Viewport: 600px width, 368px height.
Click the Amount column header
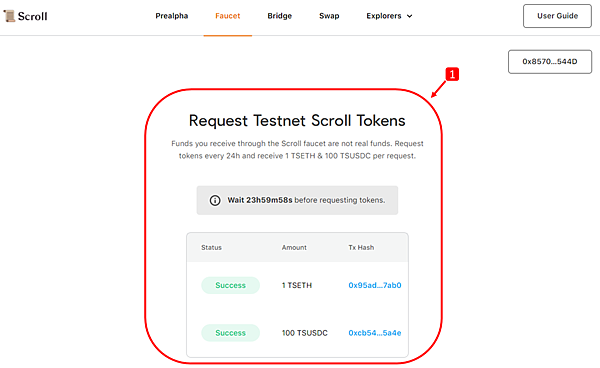tap(294, 248)
